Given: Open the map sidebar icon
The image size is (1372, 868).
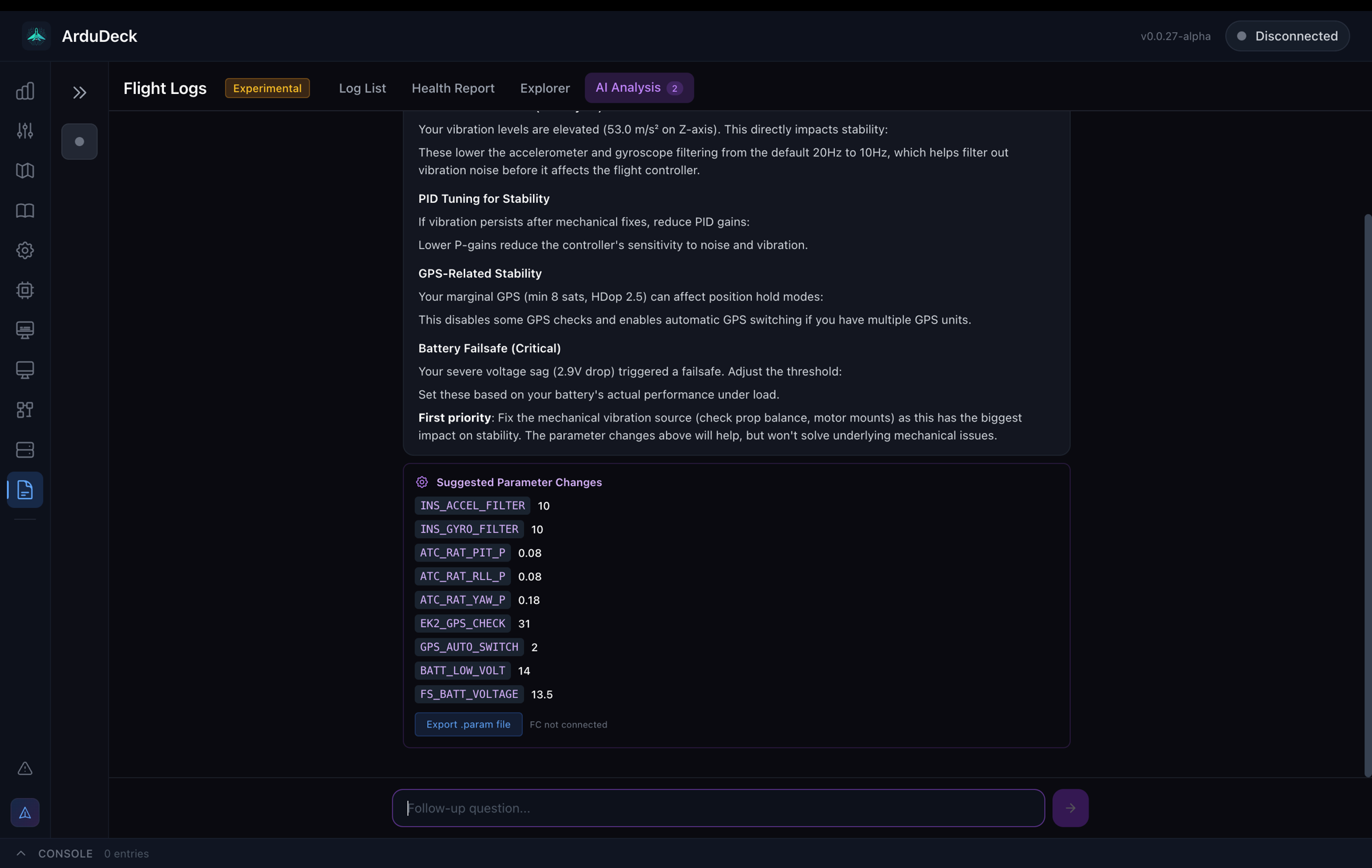Looking at the screenshot, I should click(25, 171).
